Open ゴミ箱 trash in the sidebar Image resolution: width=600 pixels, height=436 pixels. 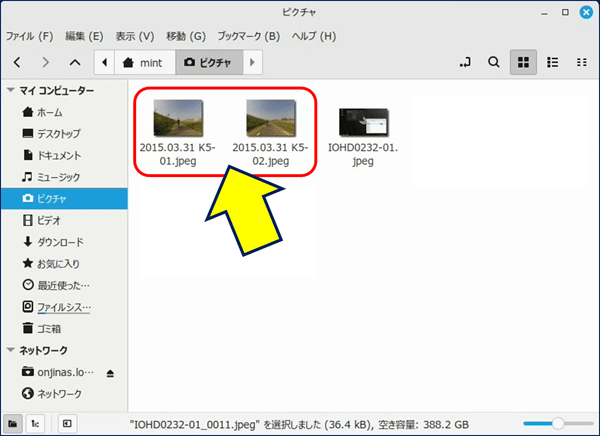click(64, 328)
